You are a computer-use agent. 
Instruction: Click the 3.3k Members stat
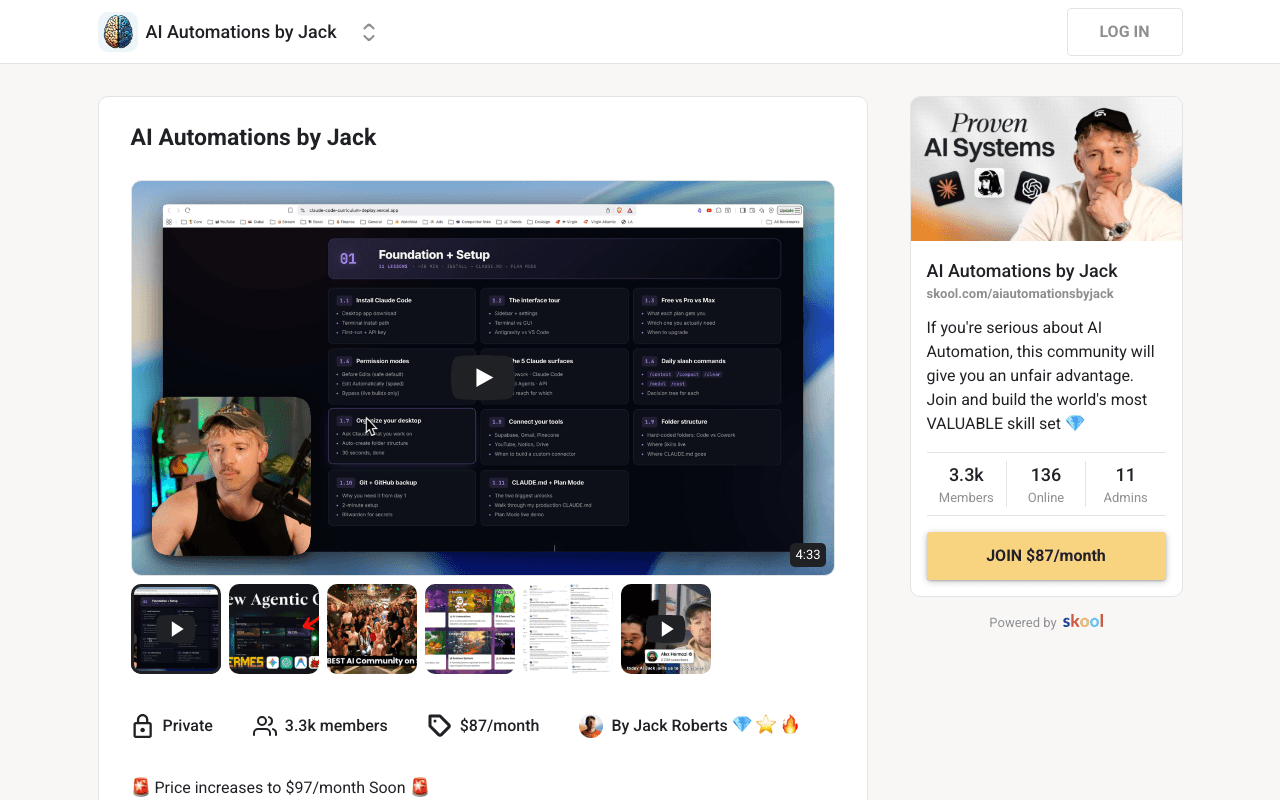(966, 484)
